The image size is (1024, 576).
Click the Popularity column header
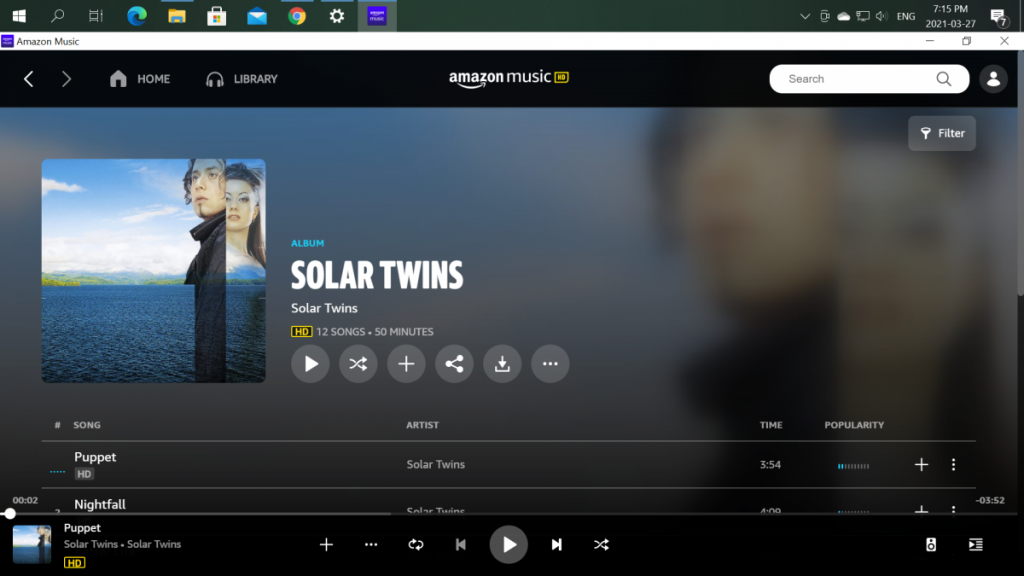coord(854,425)
